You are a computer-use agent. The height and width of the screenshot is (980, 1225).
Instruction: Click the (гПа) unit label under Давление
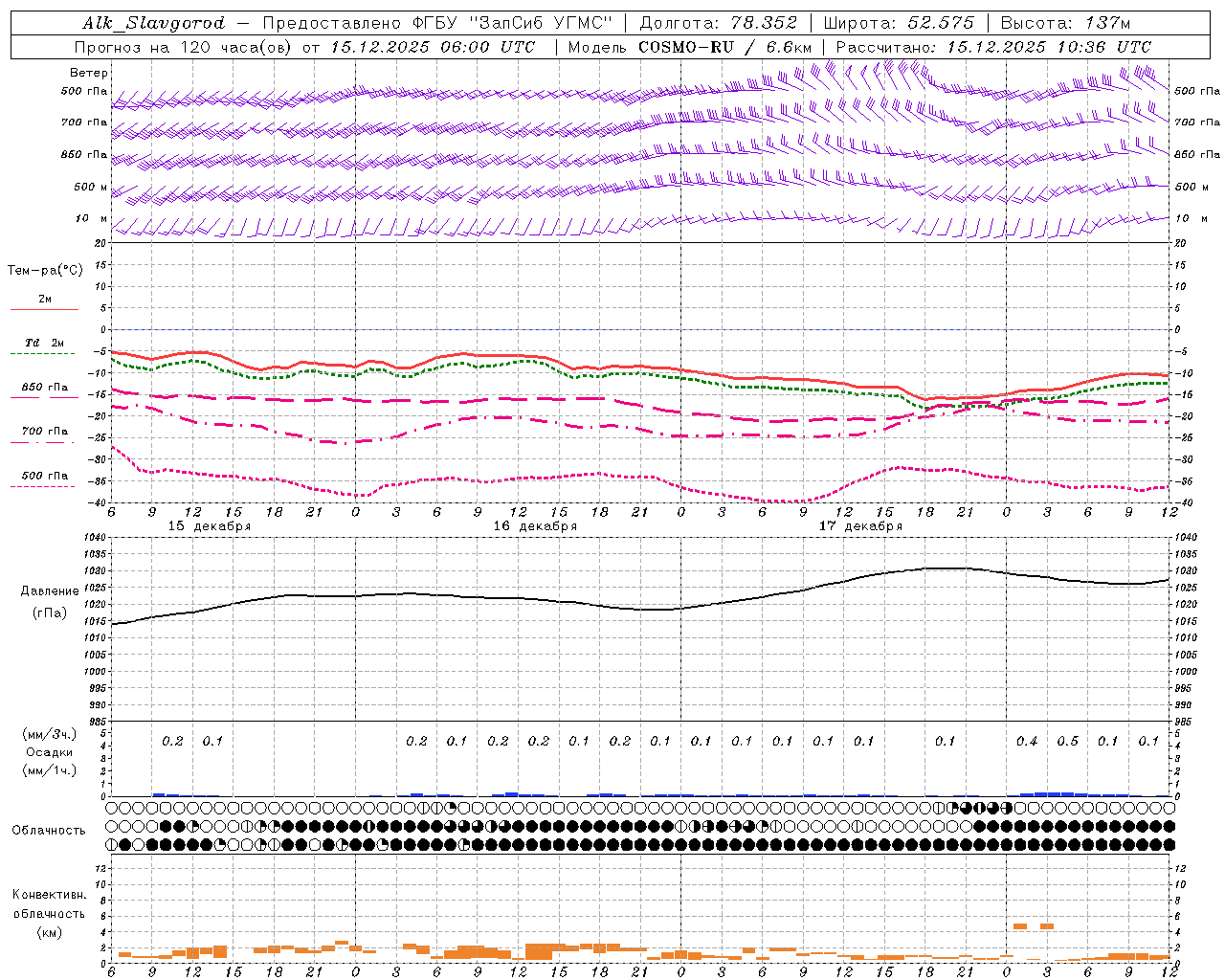(48, 613)
